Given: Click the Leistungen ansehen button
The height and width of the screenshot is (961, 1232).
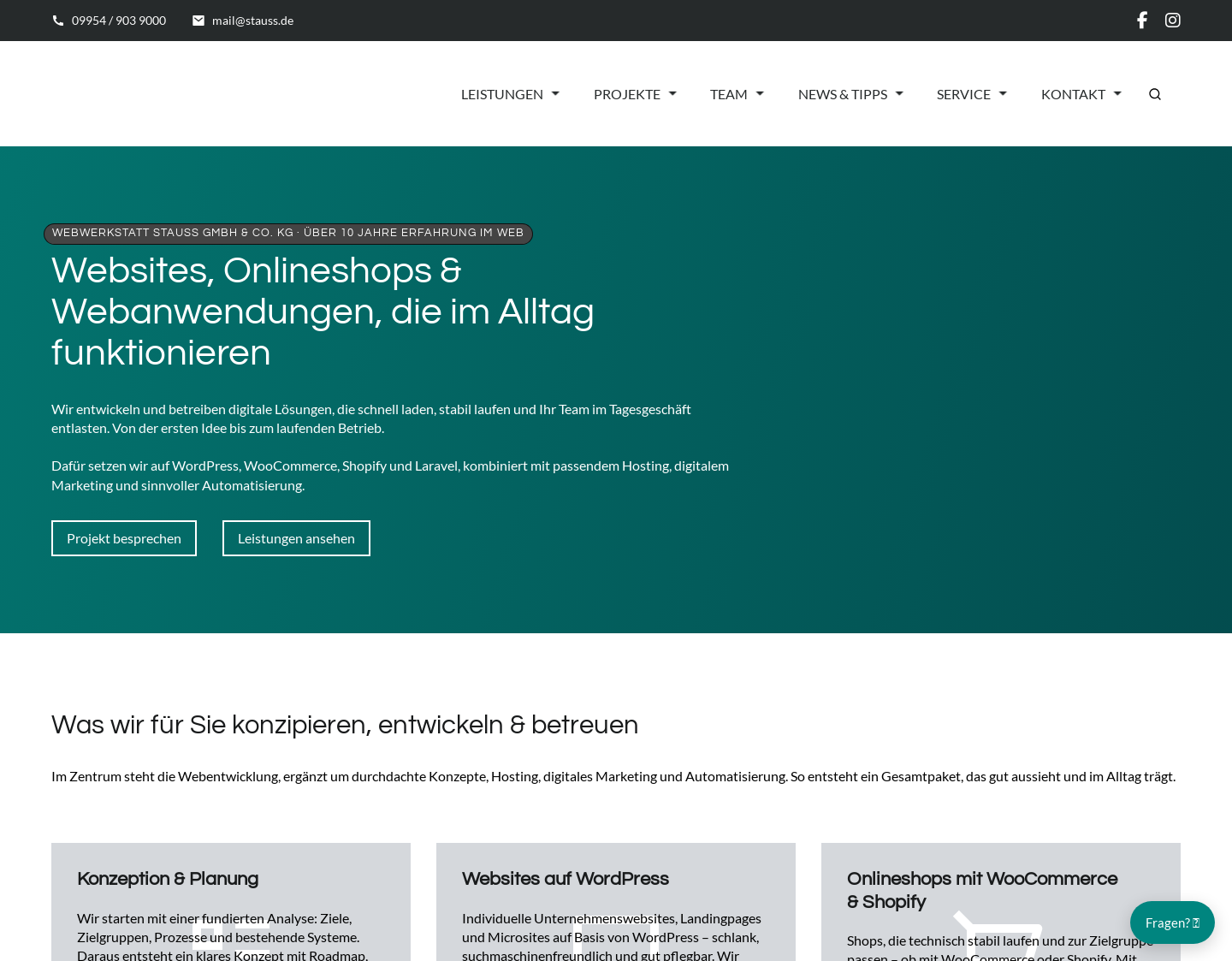Looking at the screenshot, I should coord(296,538).
